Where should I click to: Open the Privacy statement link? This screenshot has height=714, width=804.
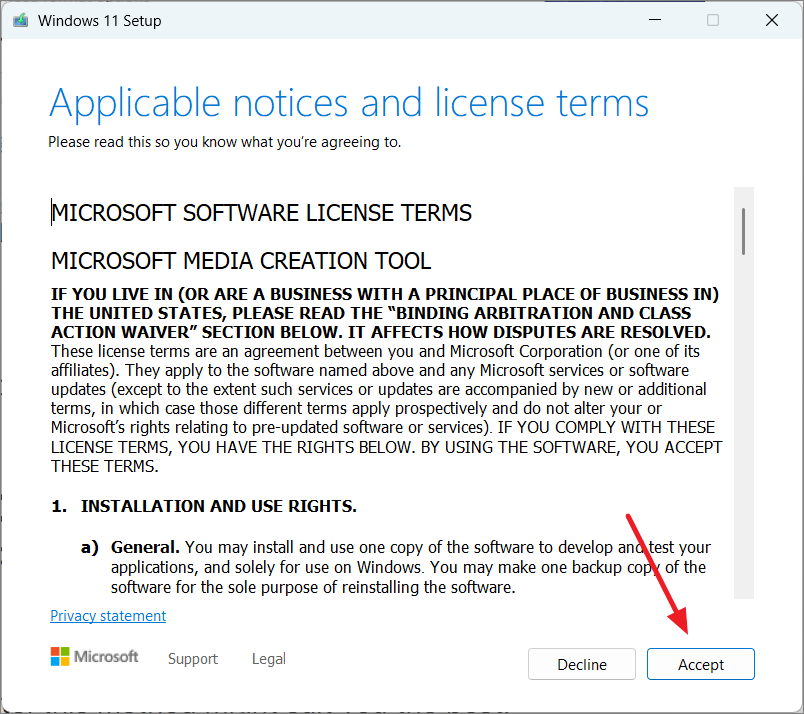(x=108, y=616)
